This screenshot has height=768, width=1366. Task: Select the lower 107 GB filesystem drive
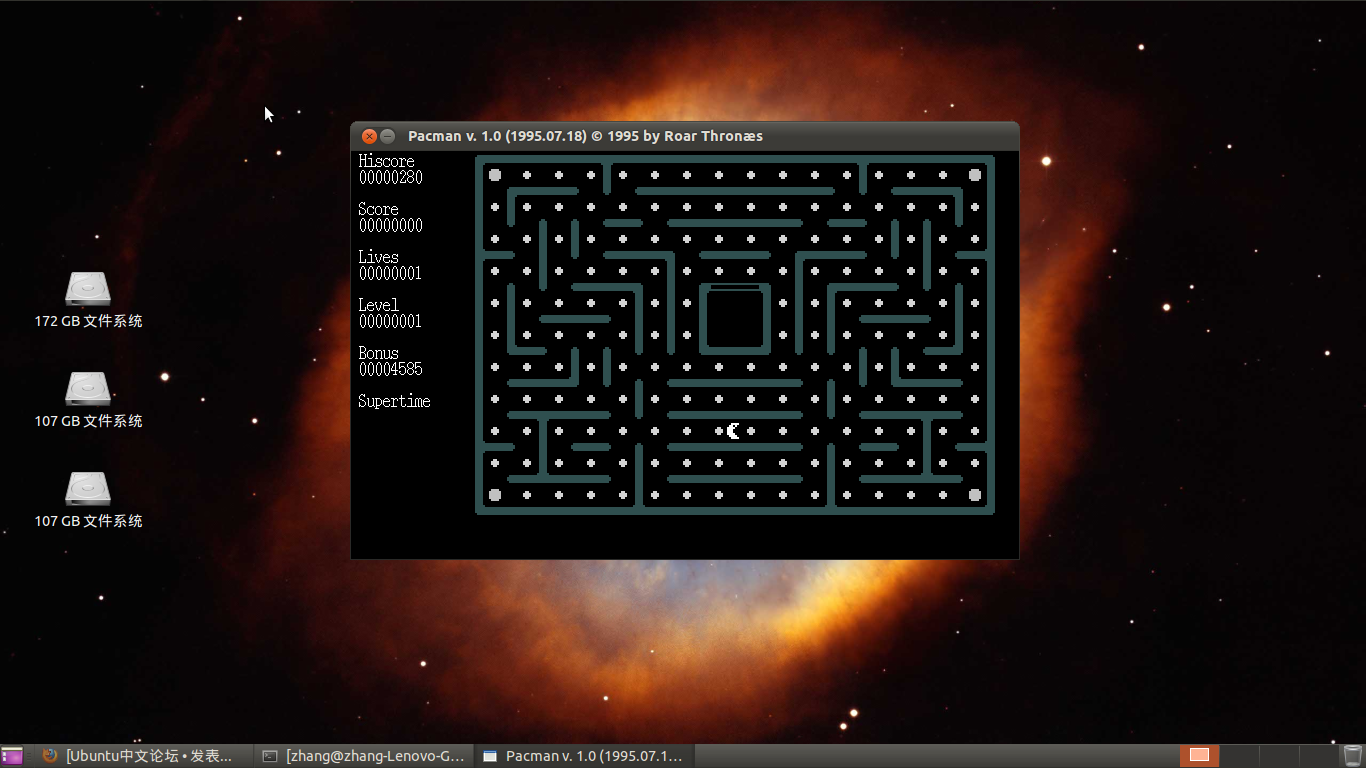click(88, 489)
